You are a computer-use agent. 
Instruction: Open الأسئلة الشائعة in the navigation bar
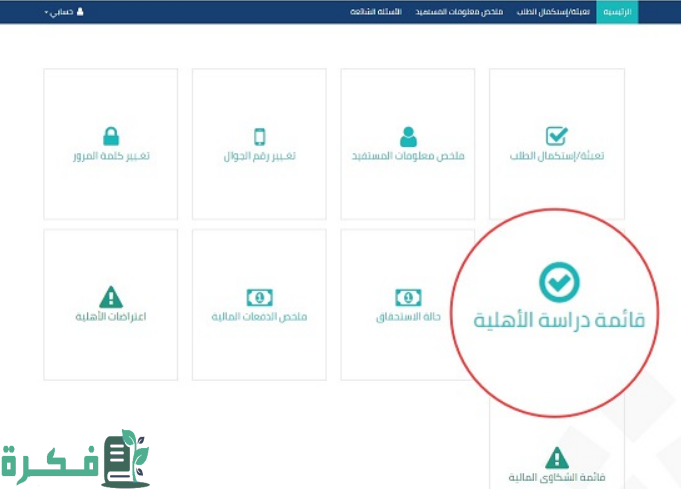click(x=376, y=12)
